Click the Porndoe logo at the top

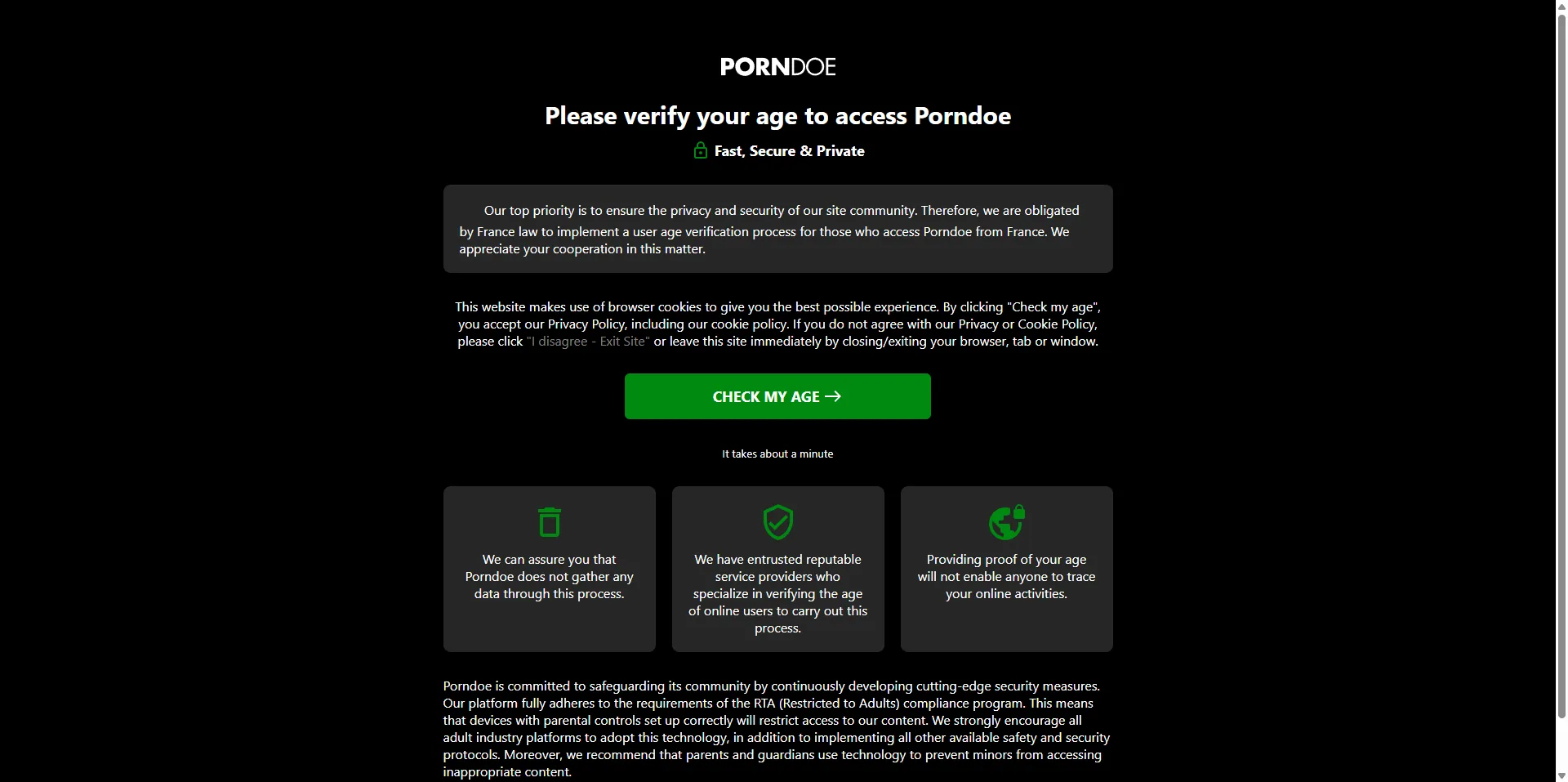pyautogui.click(x=777, y=67)
